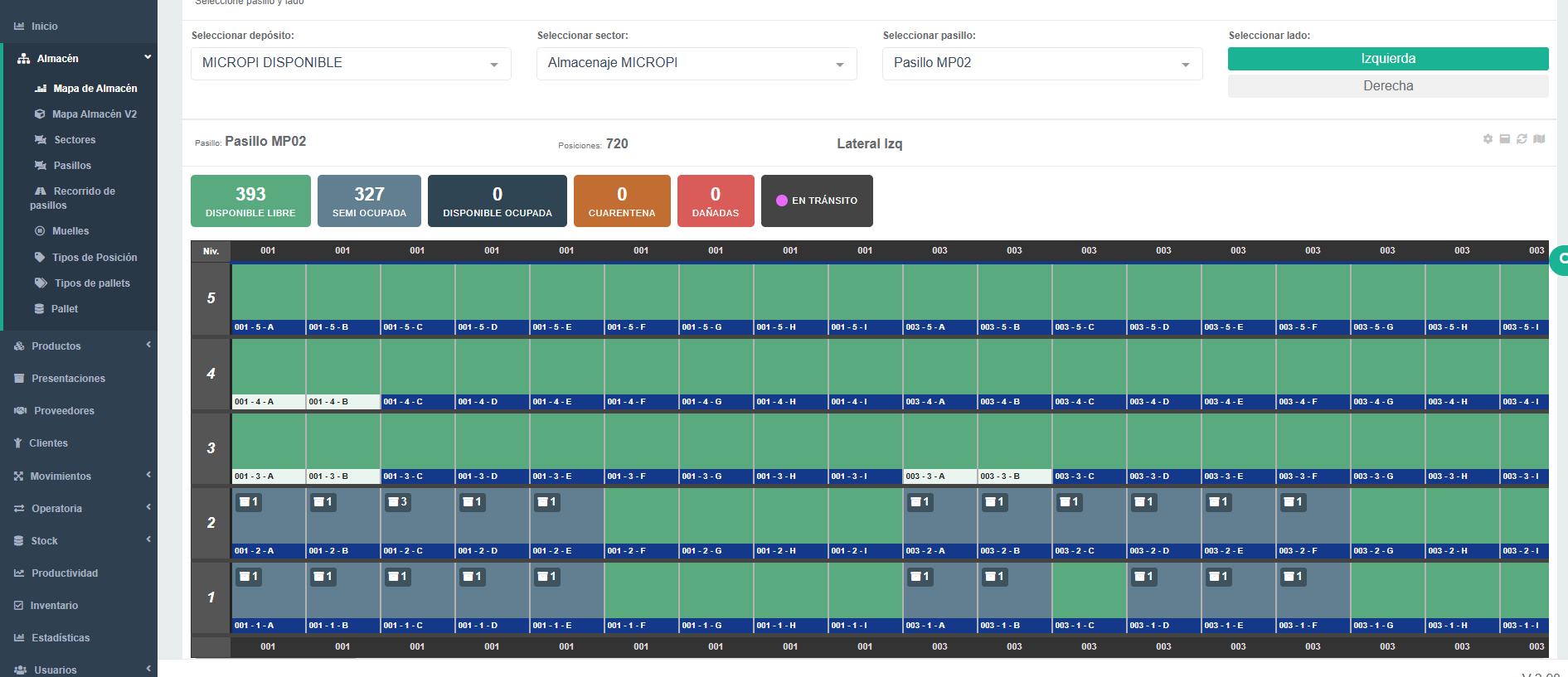
Task: Click the Posiciones 720 count text
Action: pos(593,144)
